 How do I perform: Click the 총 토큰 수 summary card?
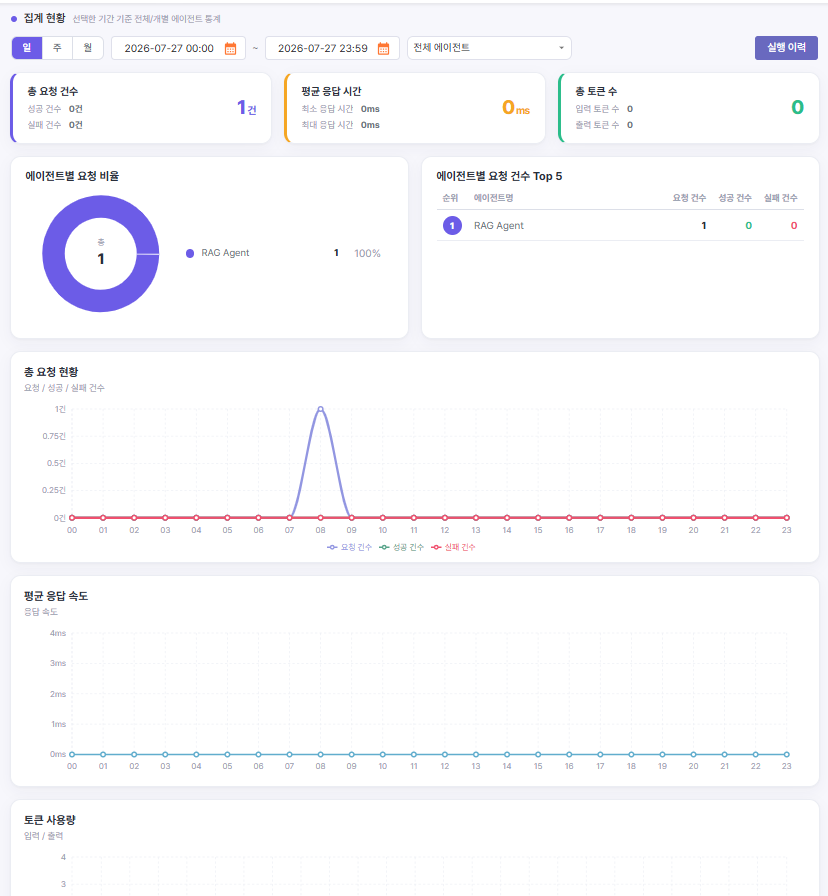(x=688, y=108)
